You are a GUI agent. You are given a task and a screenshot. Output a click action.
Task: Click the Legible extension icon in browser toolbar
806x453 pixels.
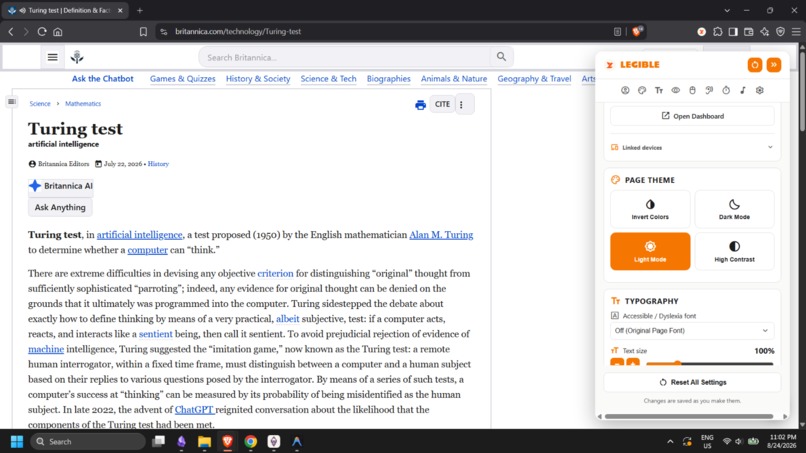(701, 31)
